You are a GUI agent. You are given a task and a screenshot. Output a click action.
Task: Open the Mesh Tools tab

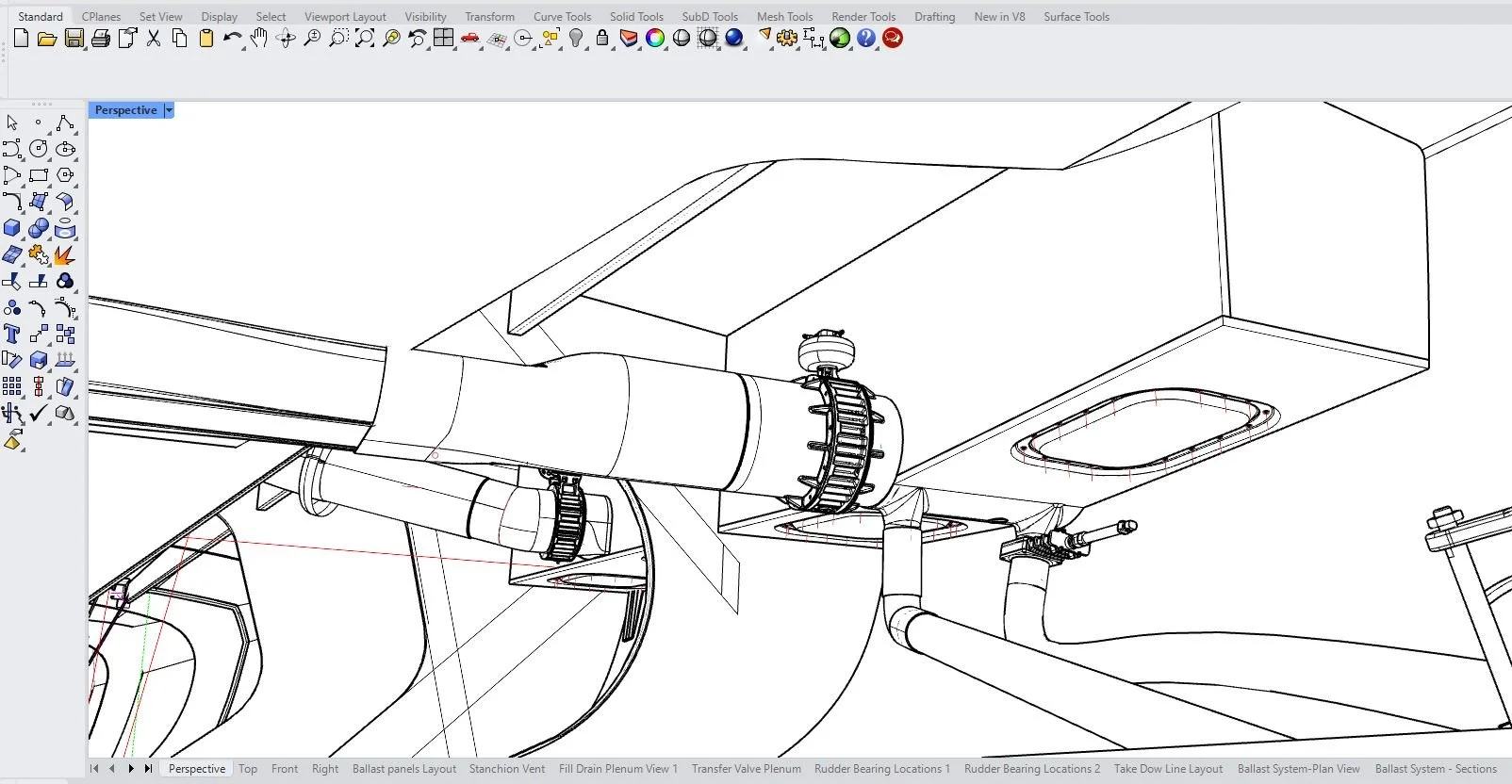coord(784,16)
